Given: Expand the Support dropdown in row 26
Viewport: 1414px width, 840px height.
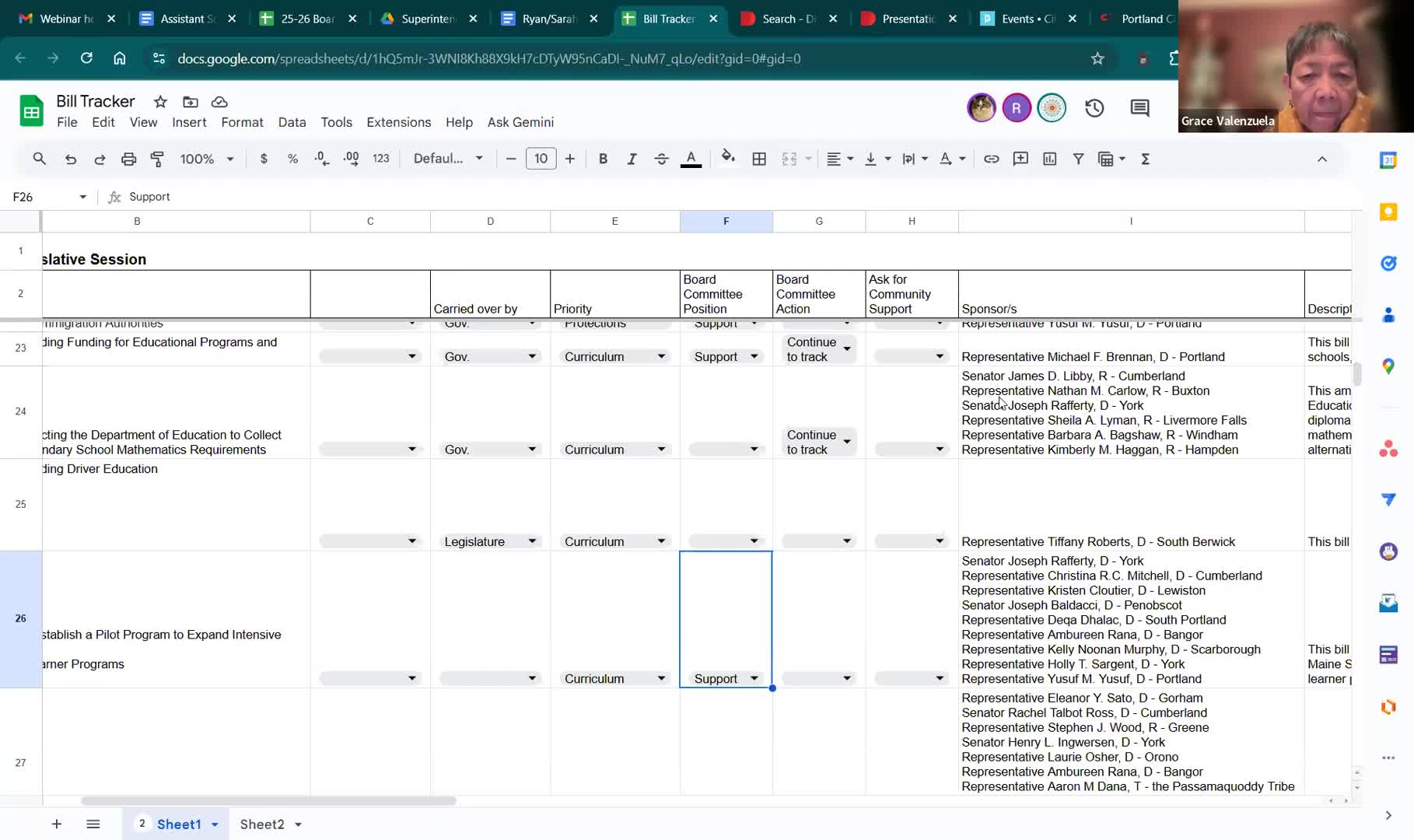Looking at the screenshot, I should 754,678.
